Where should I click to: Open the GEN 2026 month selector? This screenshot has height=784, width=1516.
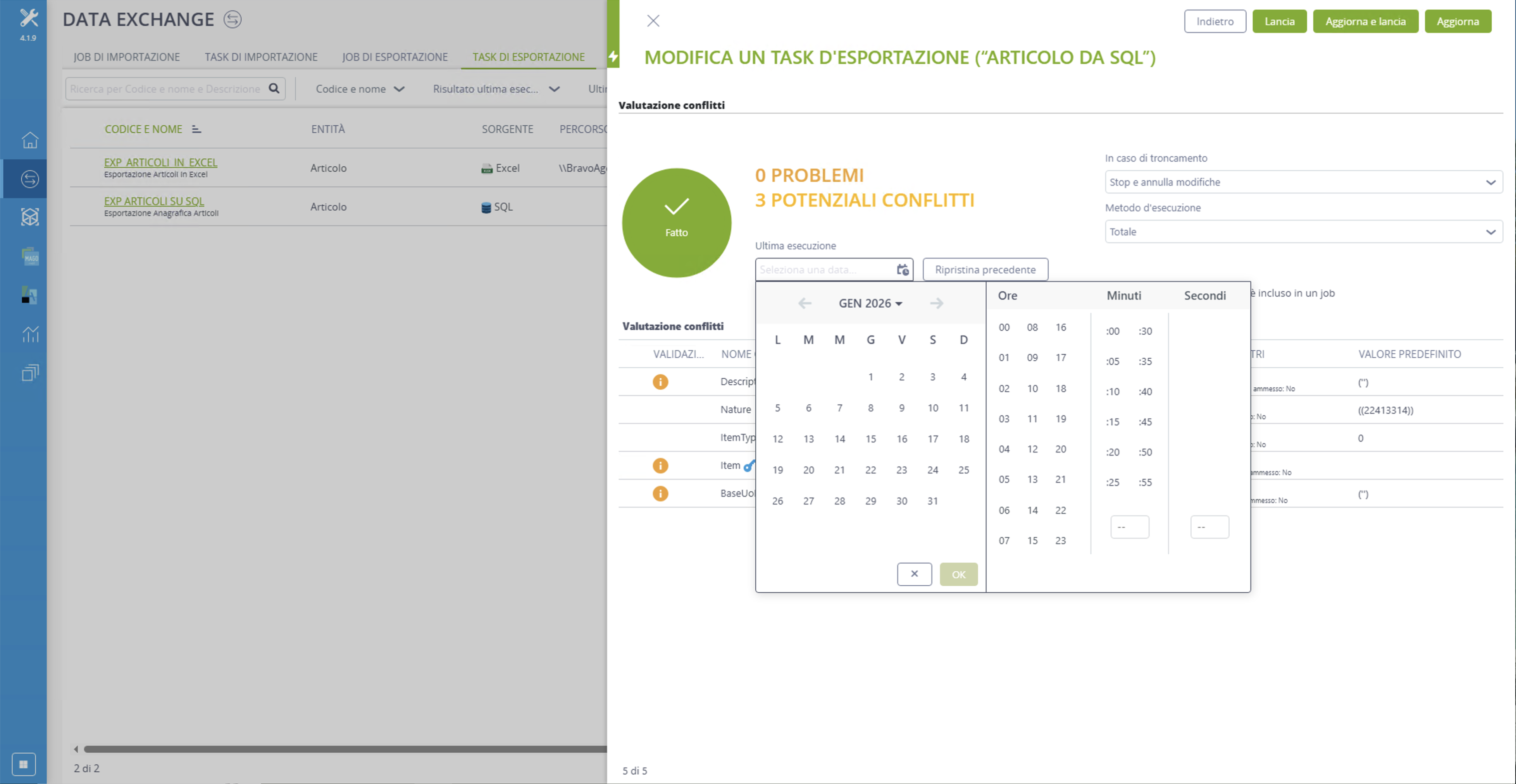870,303
